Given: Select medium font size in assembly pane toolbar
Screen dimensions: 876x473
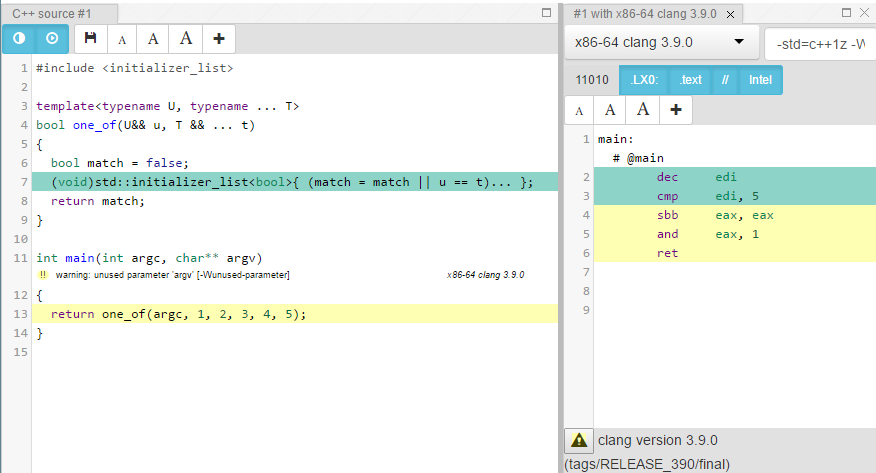Looking at the screenshot, I should click(x=610, y=110).
